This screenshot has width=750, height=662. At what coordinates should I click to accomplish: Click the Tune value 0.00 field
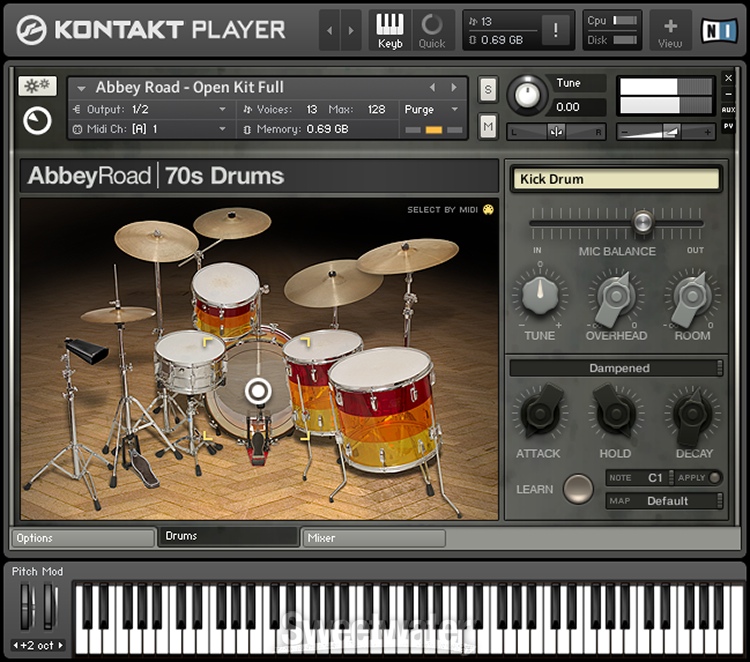tap(579, 107)
